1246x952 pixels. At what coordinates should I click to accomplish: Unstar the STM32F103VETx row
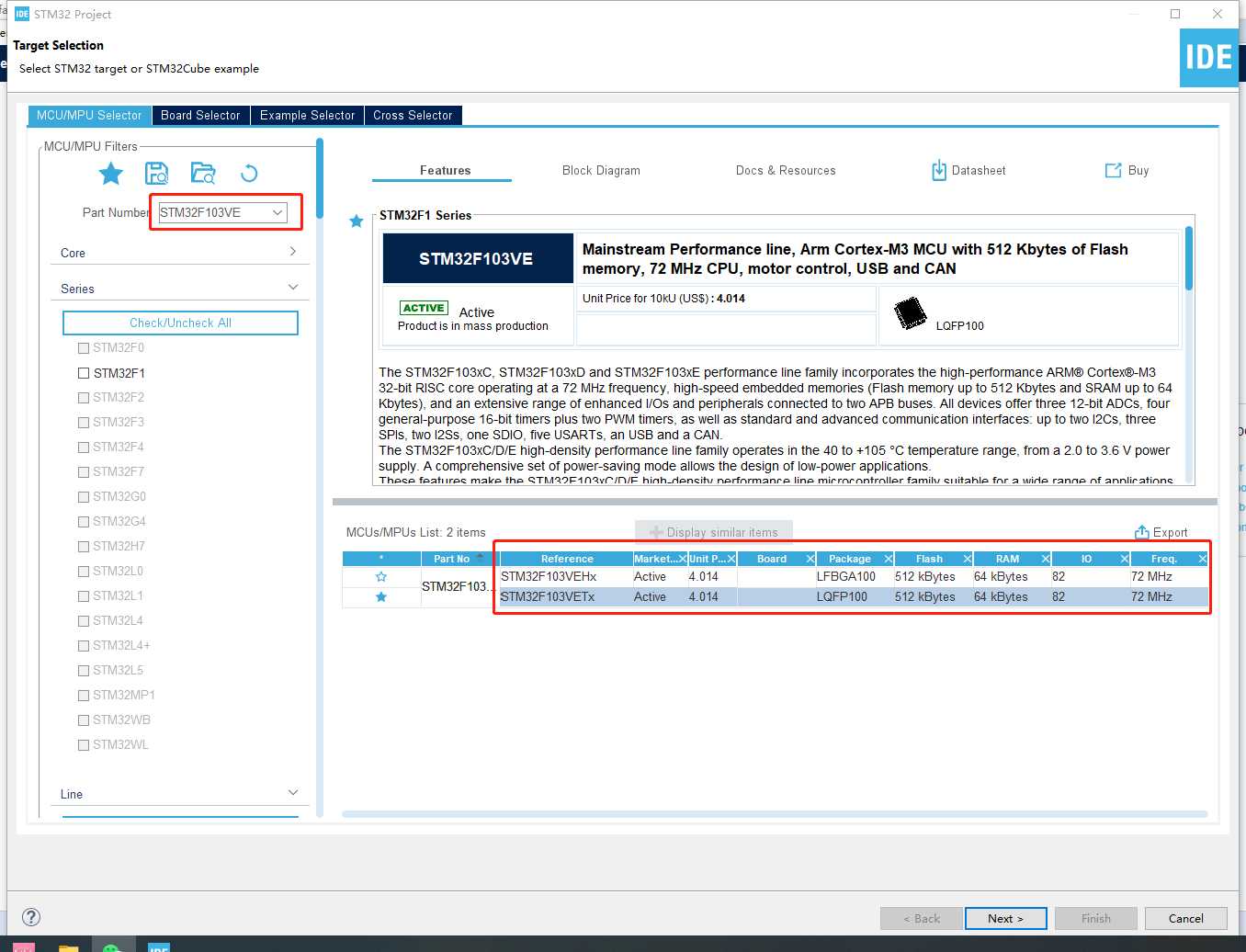(381, 597)
